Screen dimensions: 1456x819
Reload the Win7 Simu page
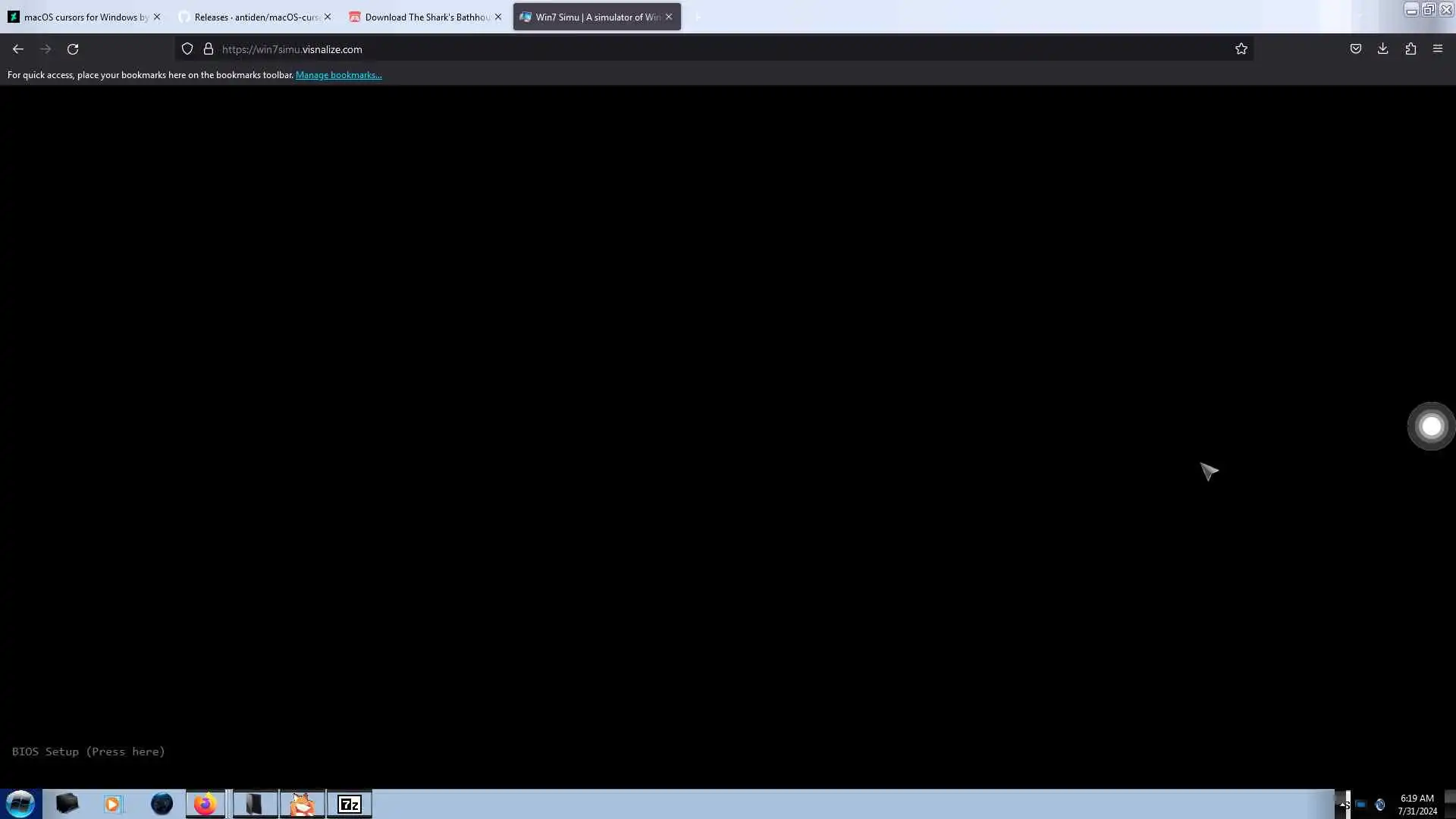73,49
